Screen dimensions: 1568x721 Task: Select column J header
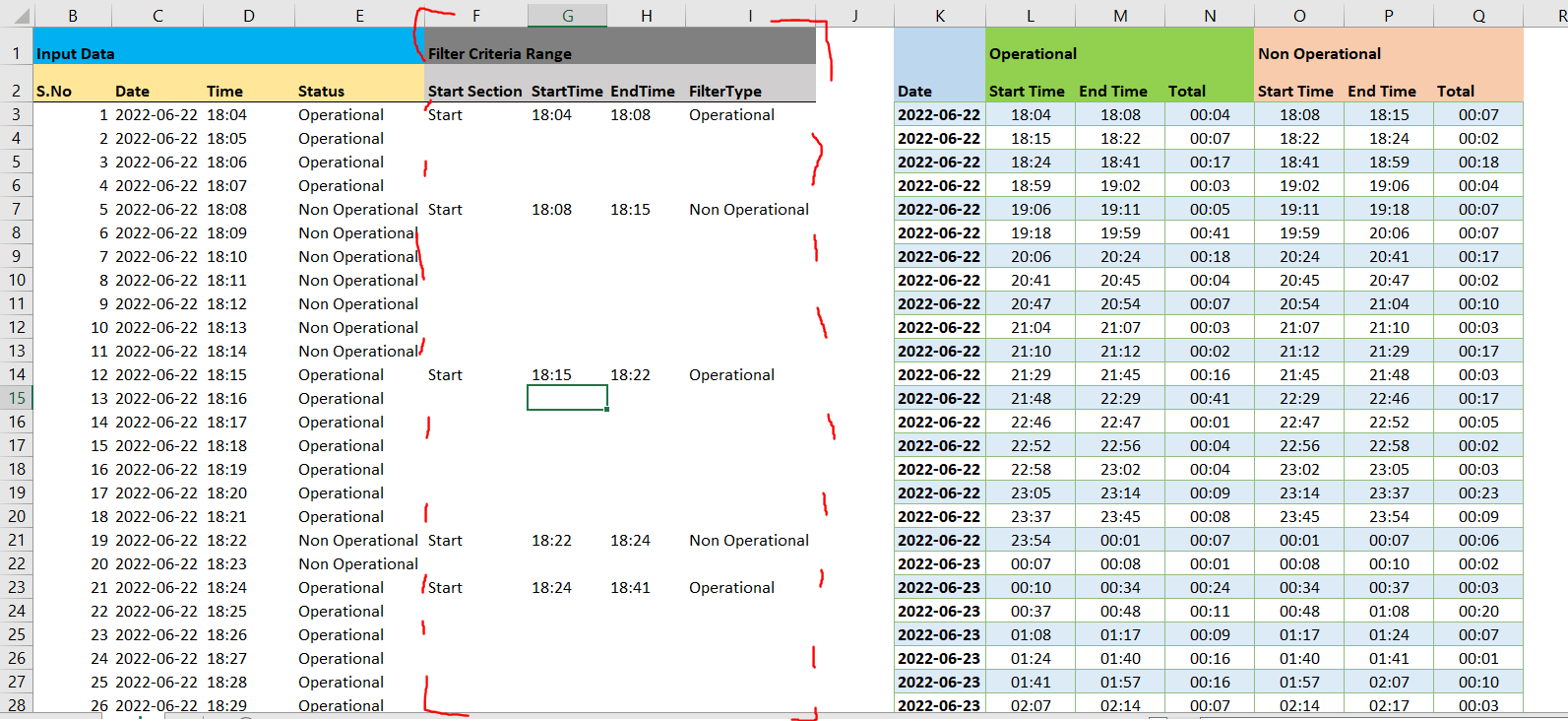pyautogui.click(x=854, y=16)
